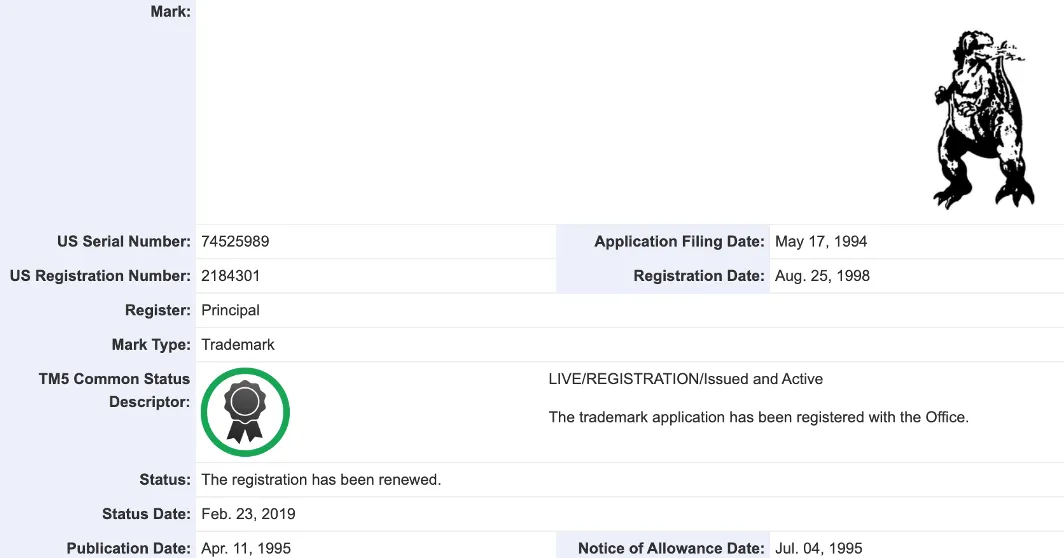The height and width of the screenshot is (558, 1064).
Task: Click the LIVE/REGISTRATION/Issued and Active text
Action: 685,379
